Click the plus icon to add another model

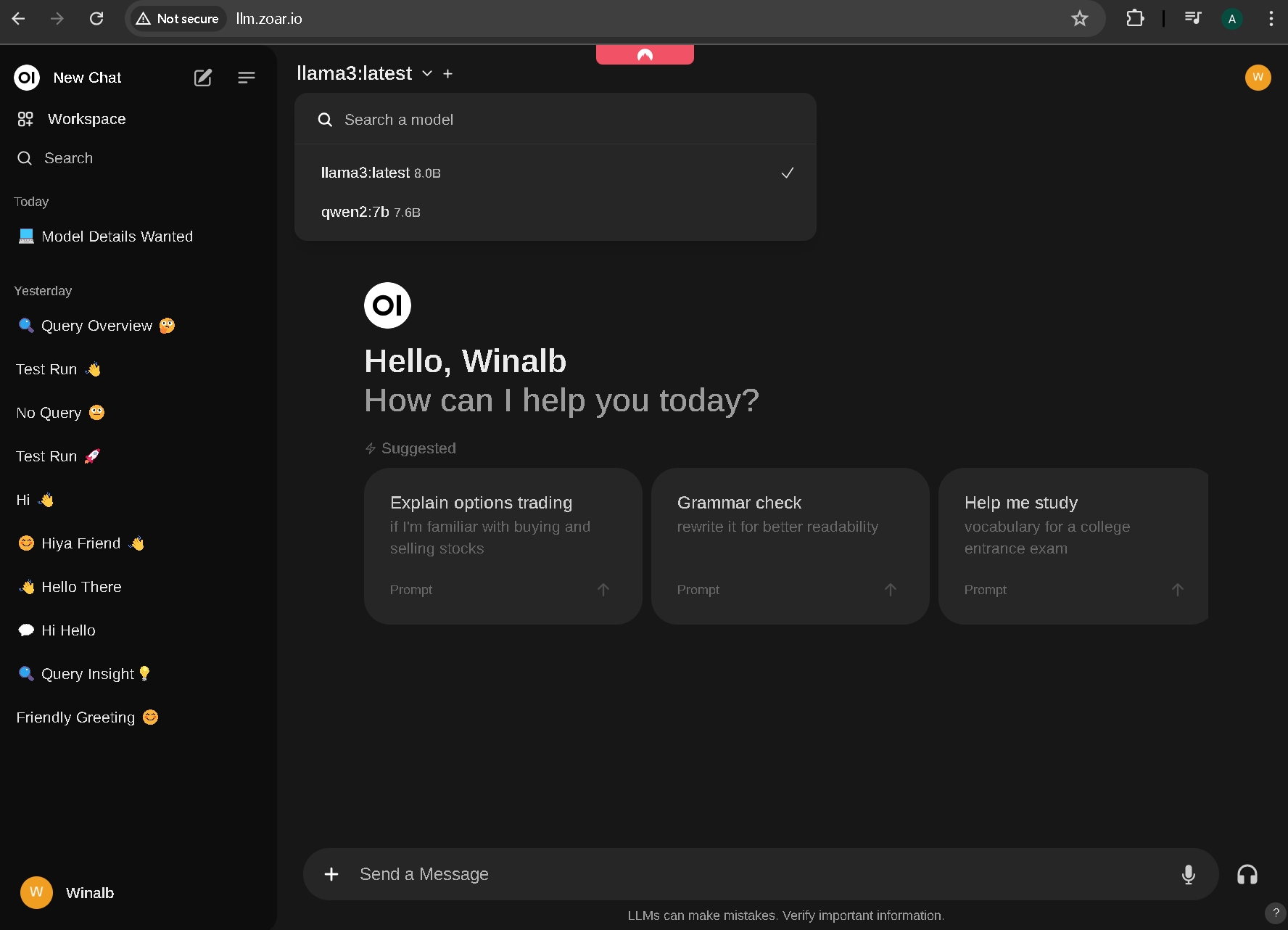(448, 74)
